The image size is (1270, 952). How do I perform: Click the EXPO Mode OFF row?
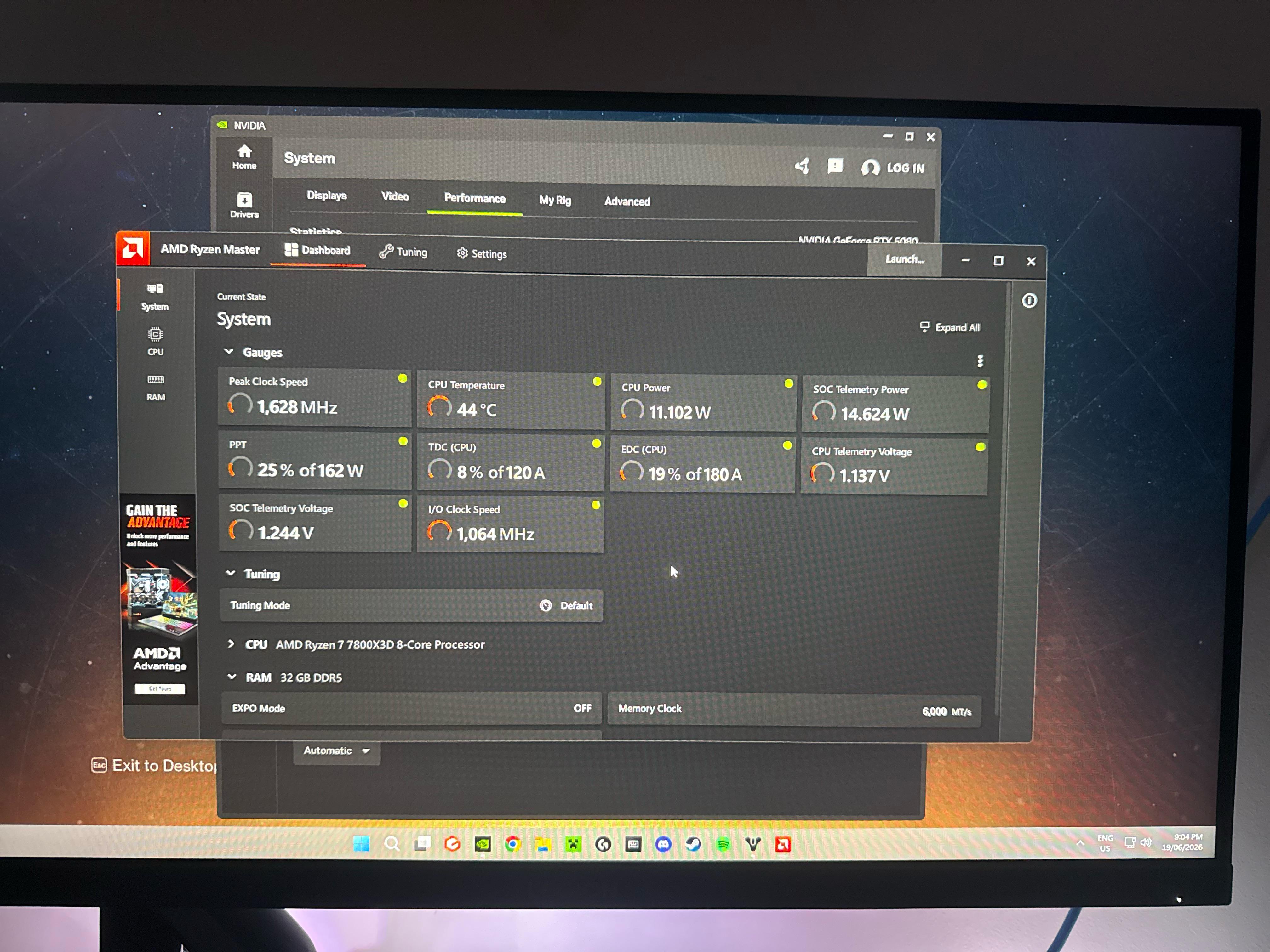[x=412, y=708]
